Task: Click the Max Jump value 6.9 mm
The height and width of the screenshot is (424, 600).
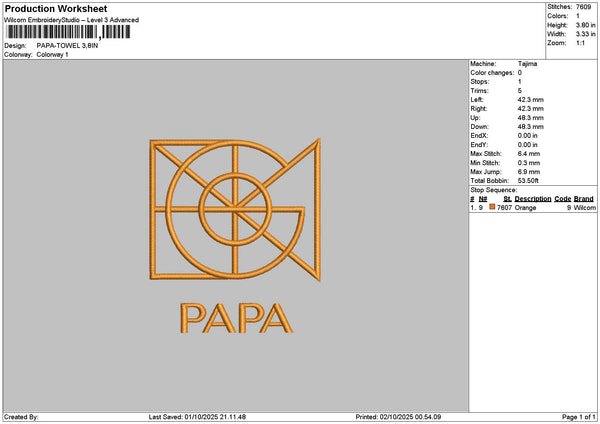Action: [x=529, y=172]
